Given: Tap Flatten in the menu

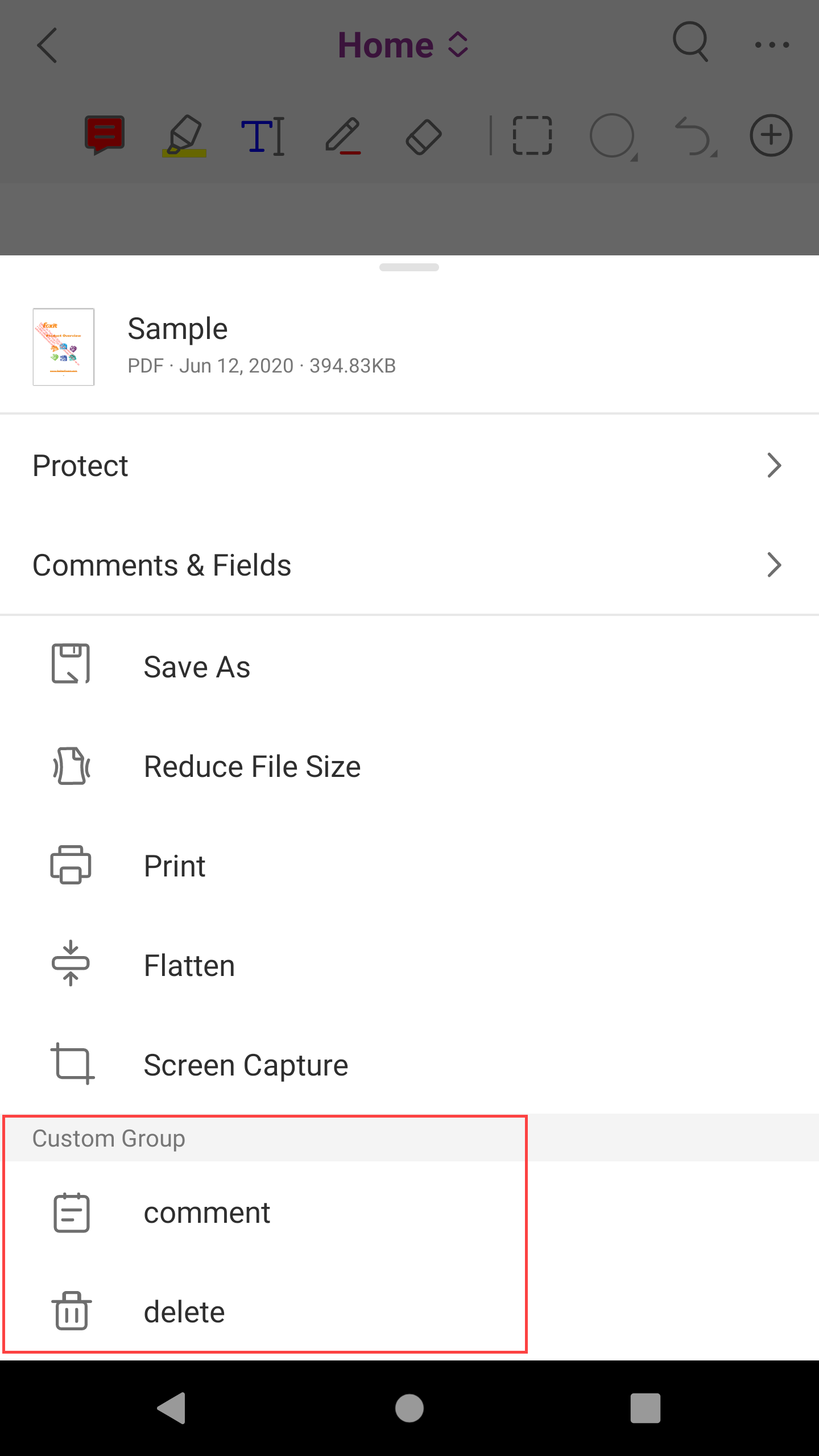Looking at the screenshot, I should coord(189,965).
